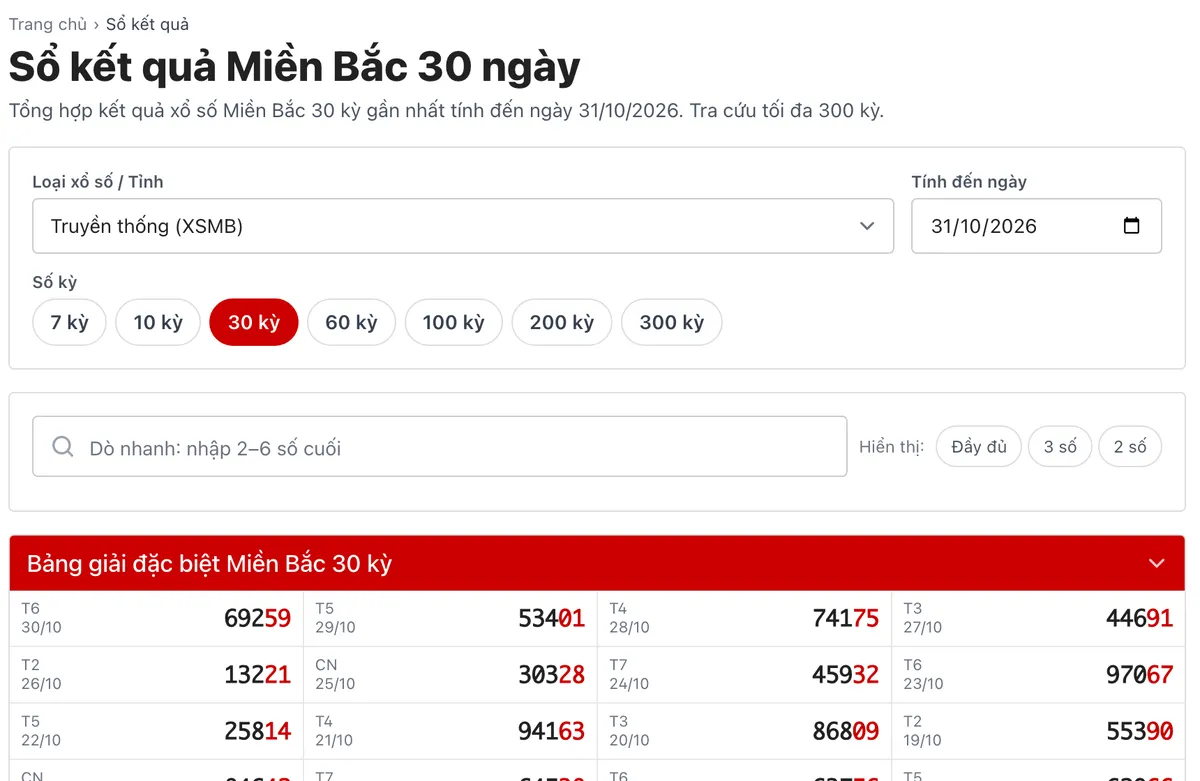Click the T5 22/10 date label
Image resolution: width=1200 pixels, height=781 pixels.
point(41,731)
